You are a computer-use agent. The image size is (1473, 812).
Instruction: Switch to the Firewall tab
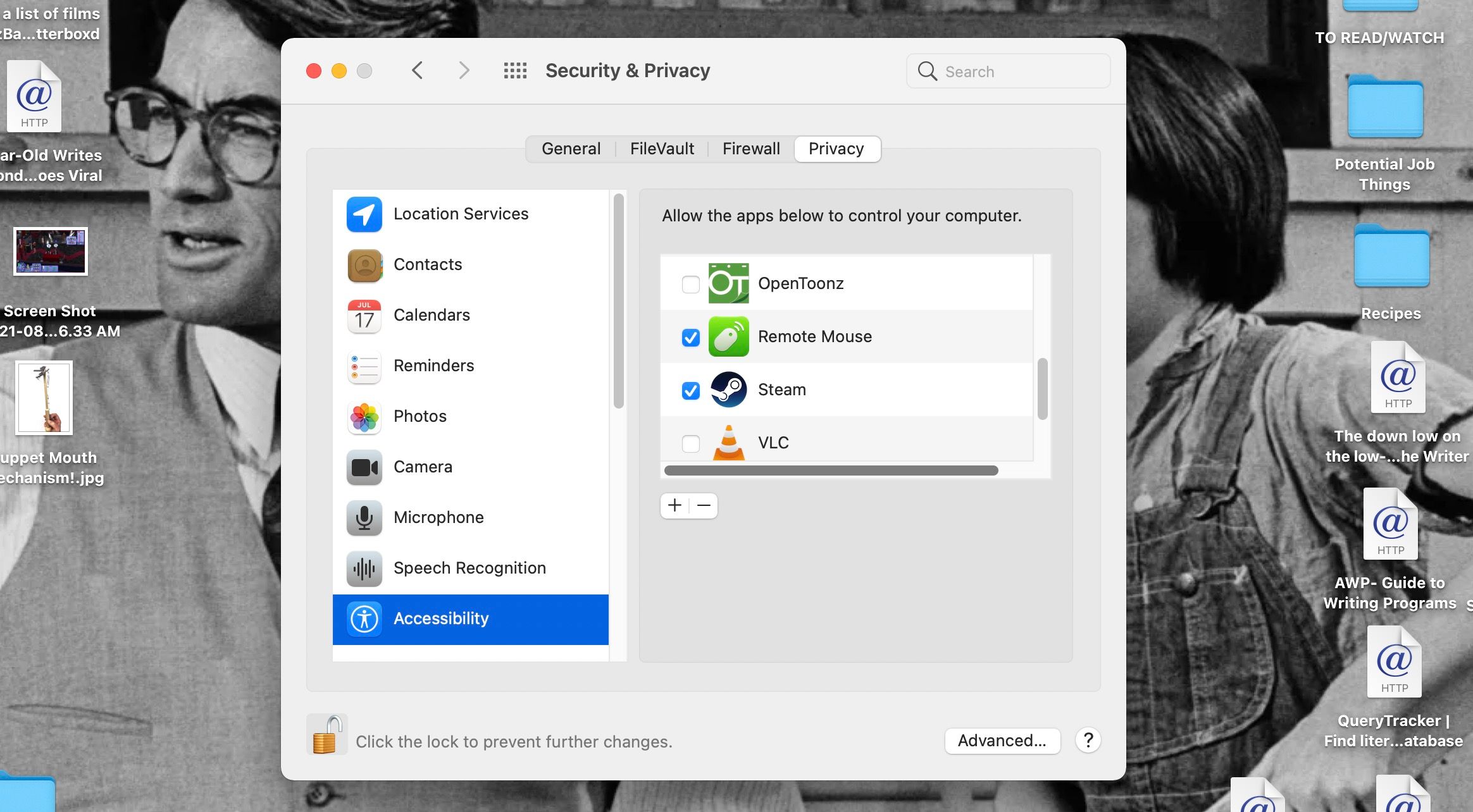click(751, 149)
